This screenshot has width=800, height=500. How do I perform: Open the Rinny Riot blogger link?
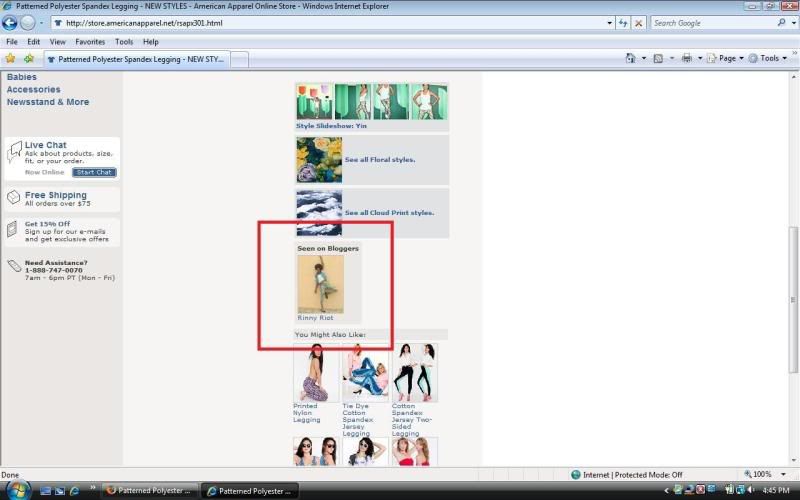[315, 317]
